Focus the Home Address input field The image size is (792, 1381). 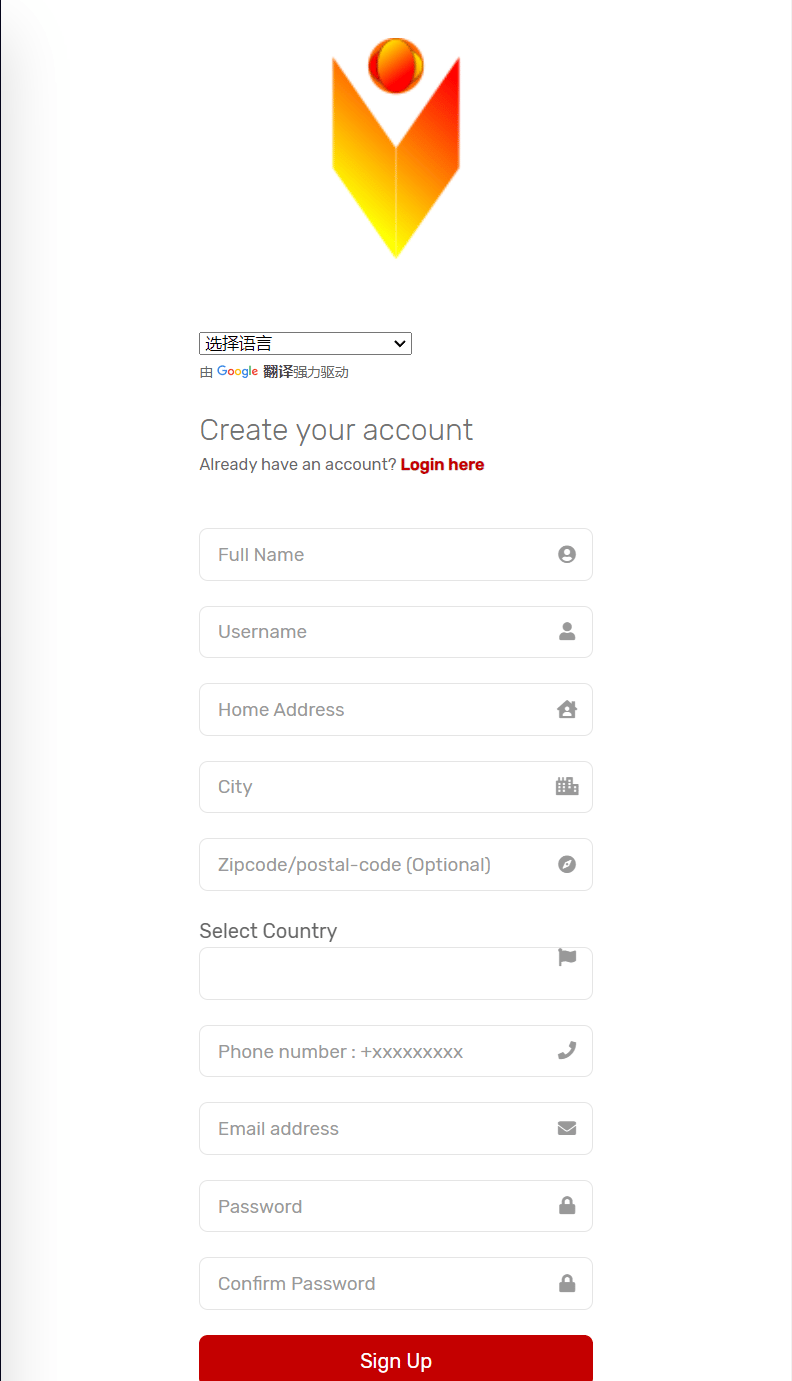(x=396, y=709)
